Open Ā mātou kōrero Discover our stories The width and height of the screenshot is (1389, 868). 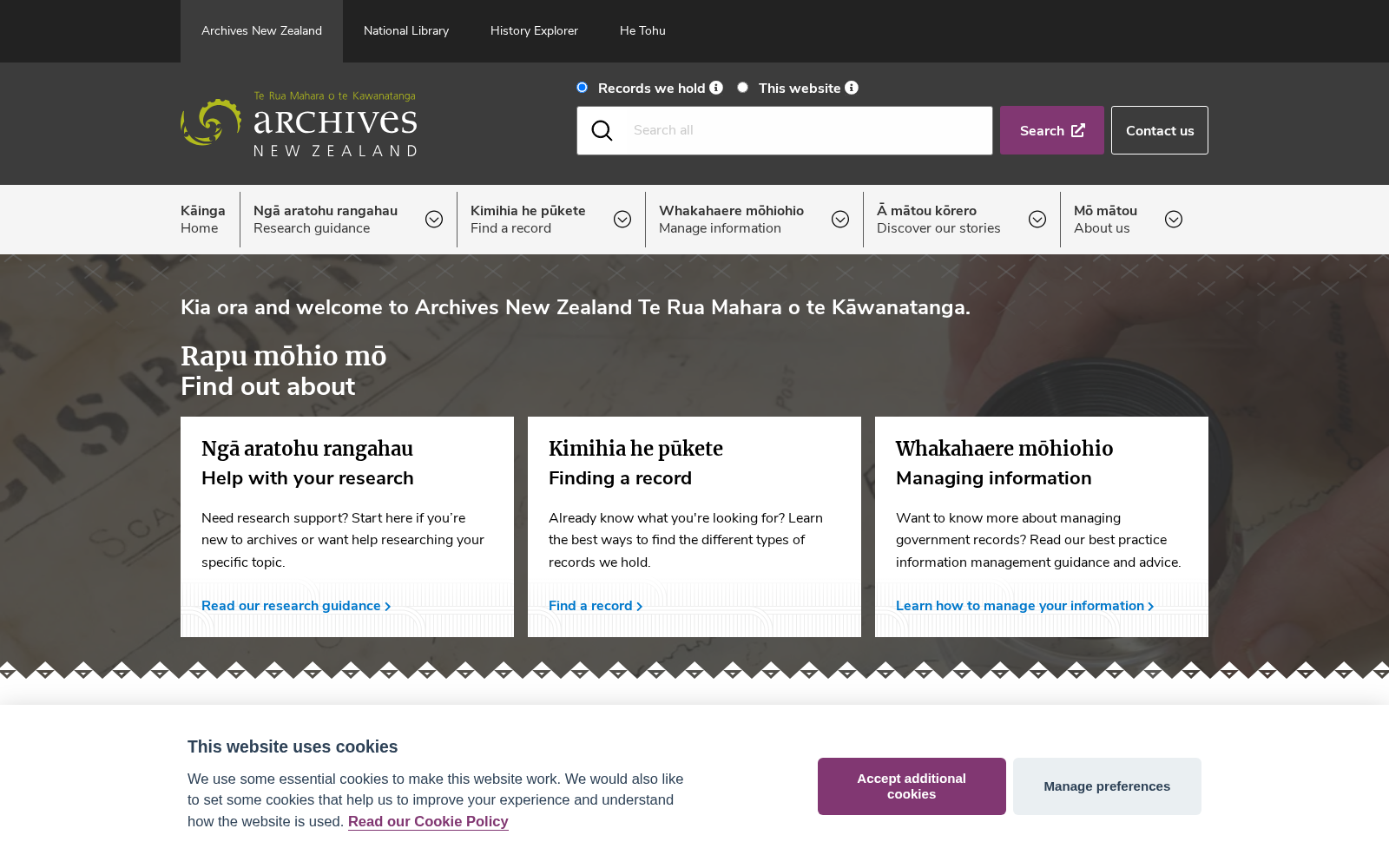[x=938, y=220]
